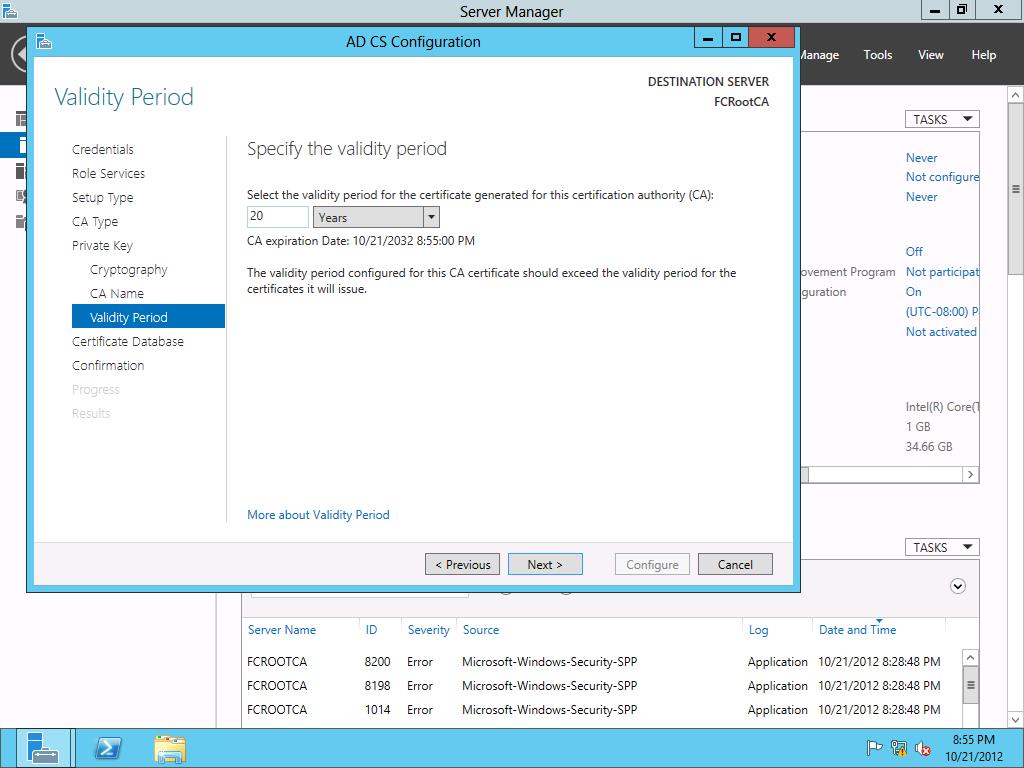
Task: Go to the Certificate Database step
Action: (127, 342)
